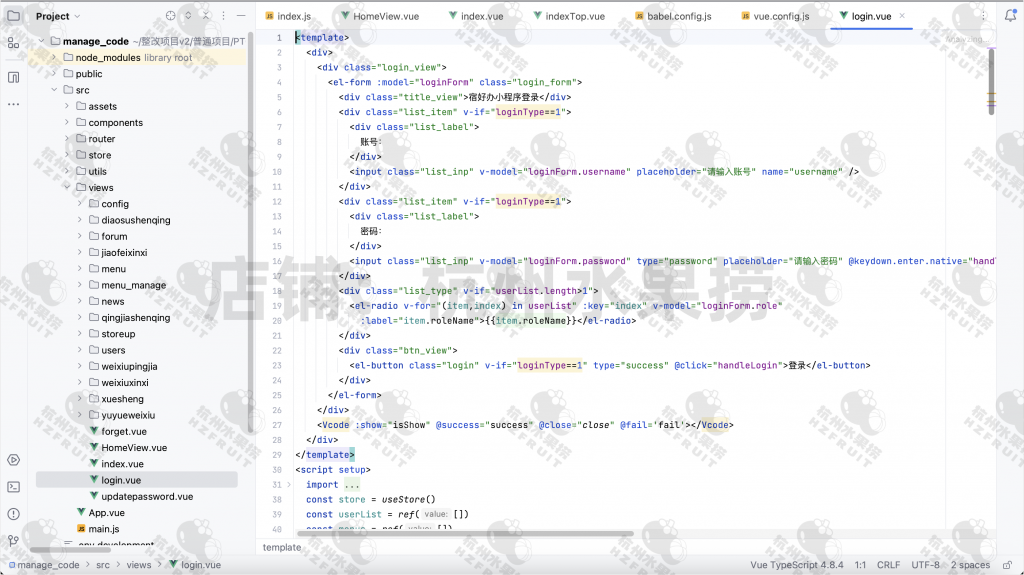Open the Structure tool window icon
Viewport: 1024px width, 575px height.
pos(13,43)
